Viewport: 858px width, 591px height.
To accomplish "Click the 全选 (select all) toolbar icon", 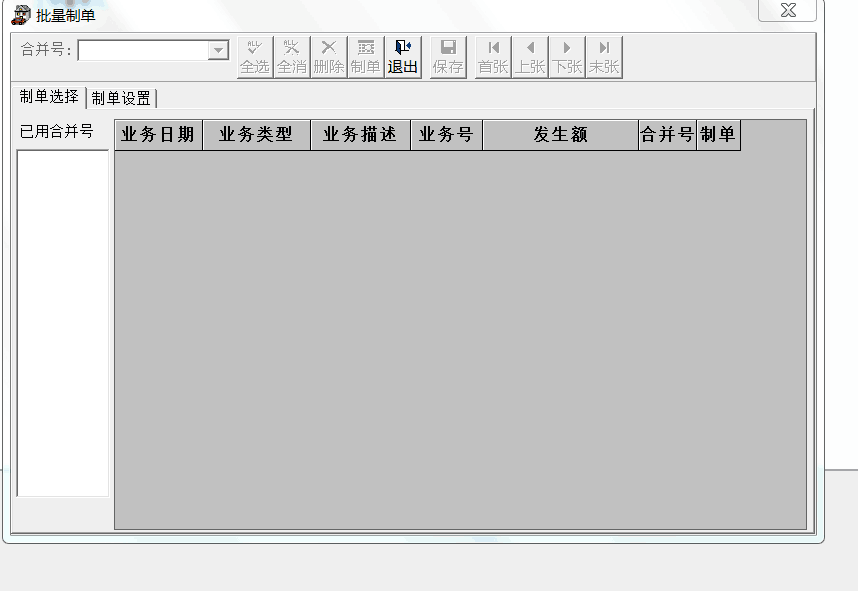I will coord(255,57).
